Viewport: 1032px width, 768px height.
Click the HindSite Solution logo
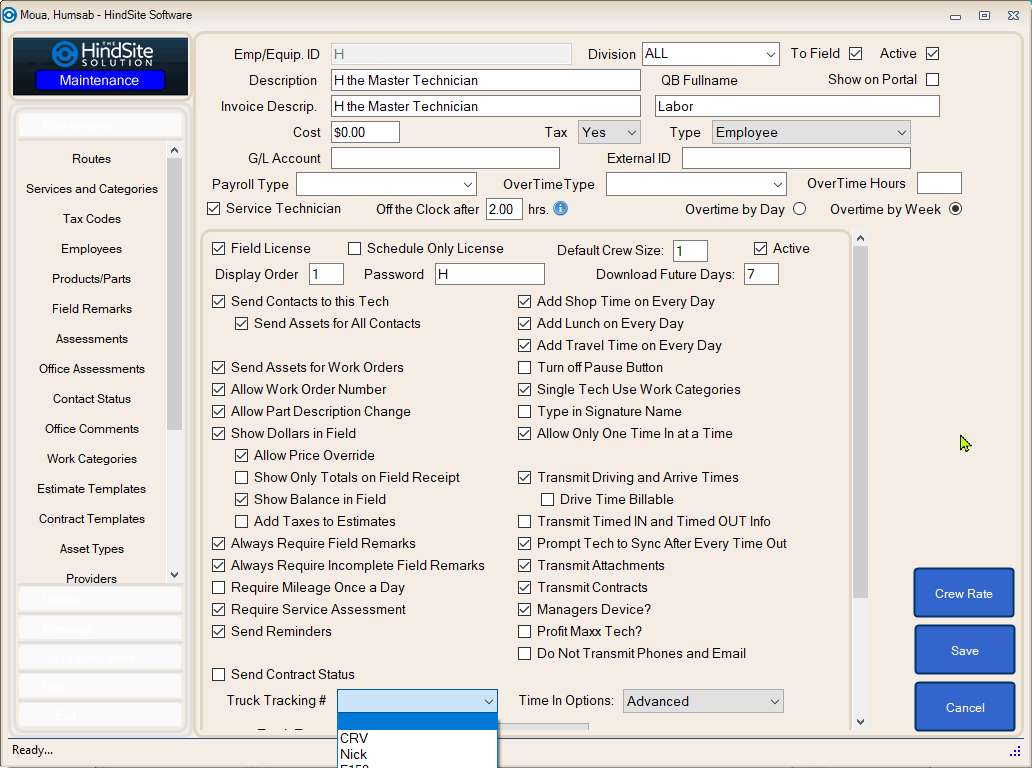pos(100,54)
